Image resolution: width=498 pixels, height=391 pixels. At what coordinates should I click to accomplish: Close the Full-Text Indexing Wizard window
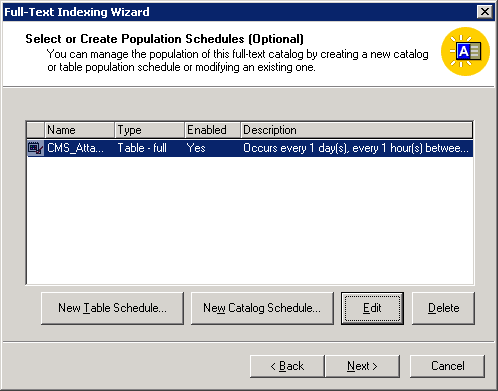click(485, 12)
